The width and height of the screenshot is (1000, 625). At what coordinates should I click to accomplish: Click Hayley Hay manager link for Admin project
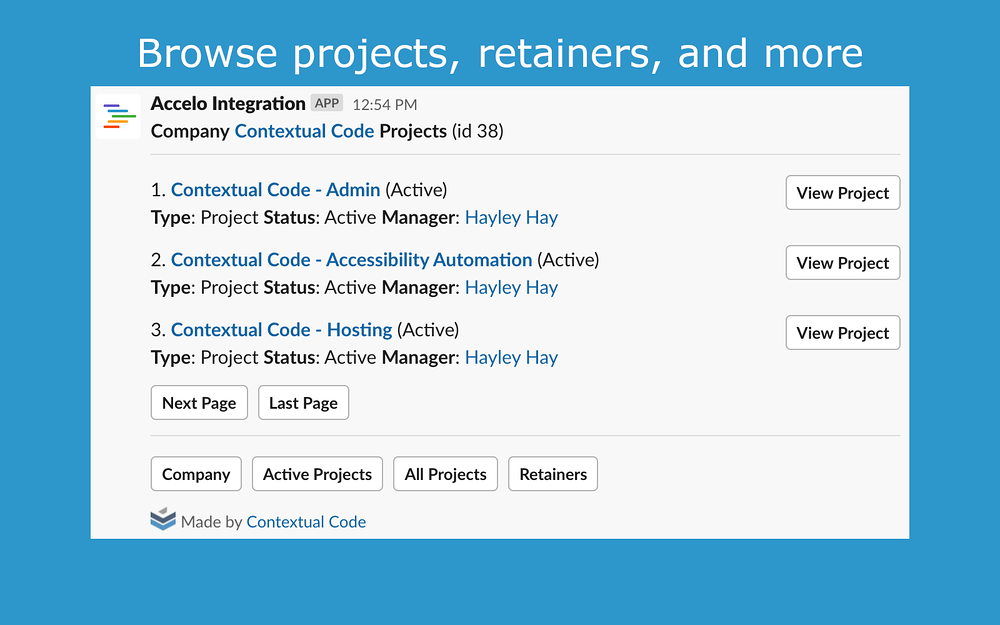click(511, 217)
